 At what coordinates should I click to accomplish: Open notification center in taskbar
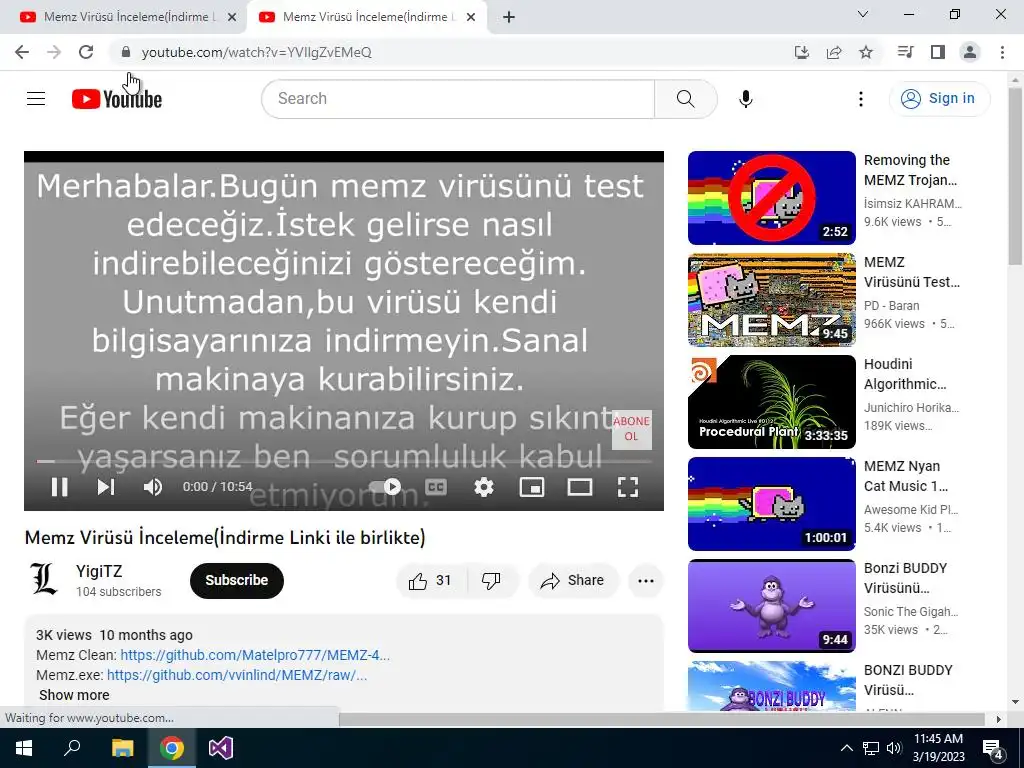993,748
